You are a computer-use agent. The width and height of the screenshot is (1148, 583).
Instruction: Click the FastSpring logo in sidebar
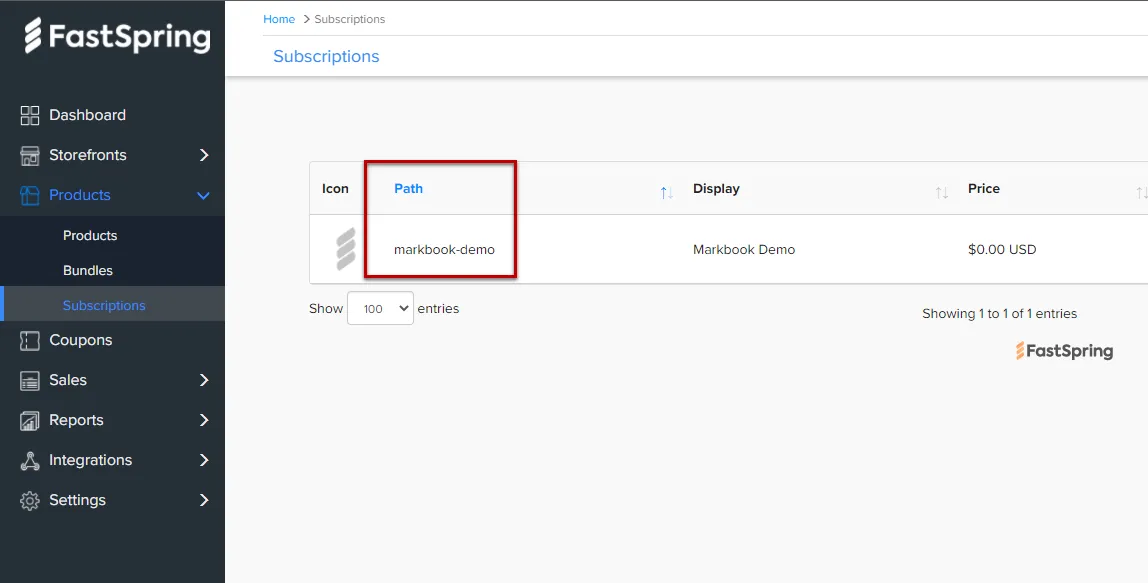point(117,36)
